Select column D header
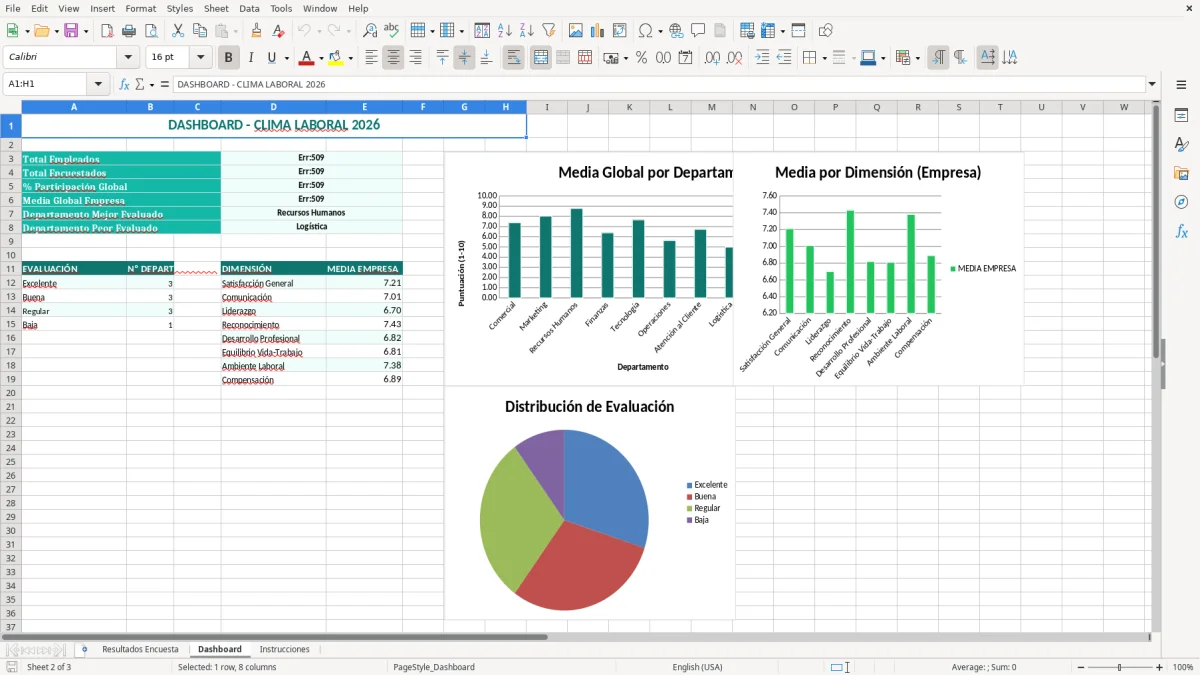The image size is (1200, 675). pyautogui.click(x=273, y=107)
